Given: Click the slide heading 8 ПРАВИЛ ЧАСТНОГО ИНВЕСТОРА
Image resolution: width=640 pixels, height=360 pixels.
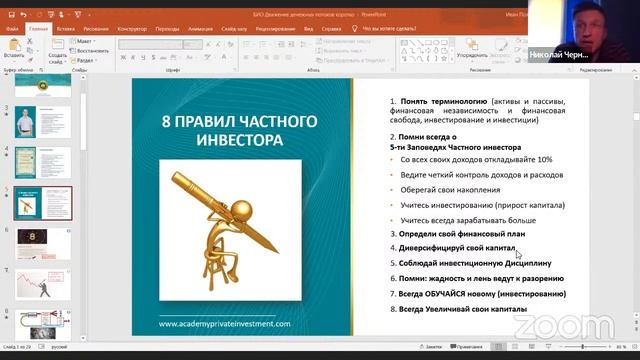Looking at the screenshot, I should tap(240, 131).
